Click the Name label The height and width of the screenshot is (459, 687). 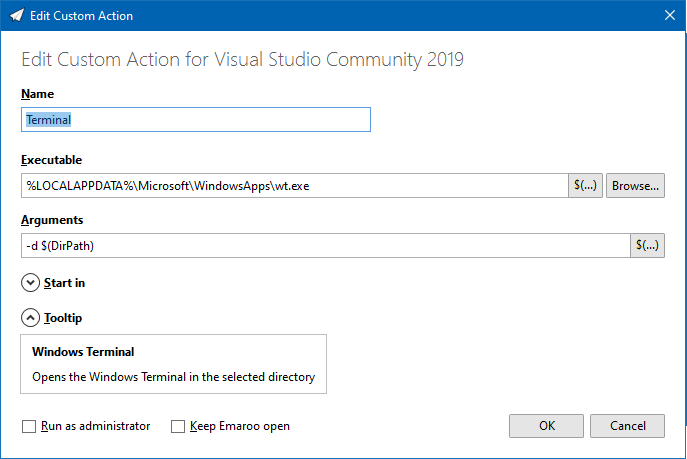38,94
